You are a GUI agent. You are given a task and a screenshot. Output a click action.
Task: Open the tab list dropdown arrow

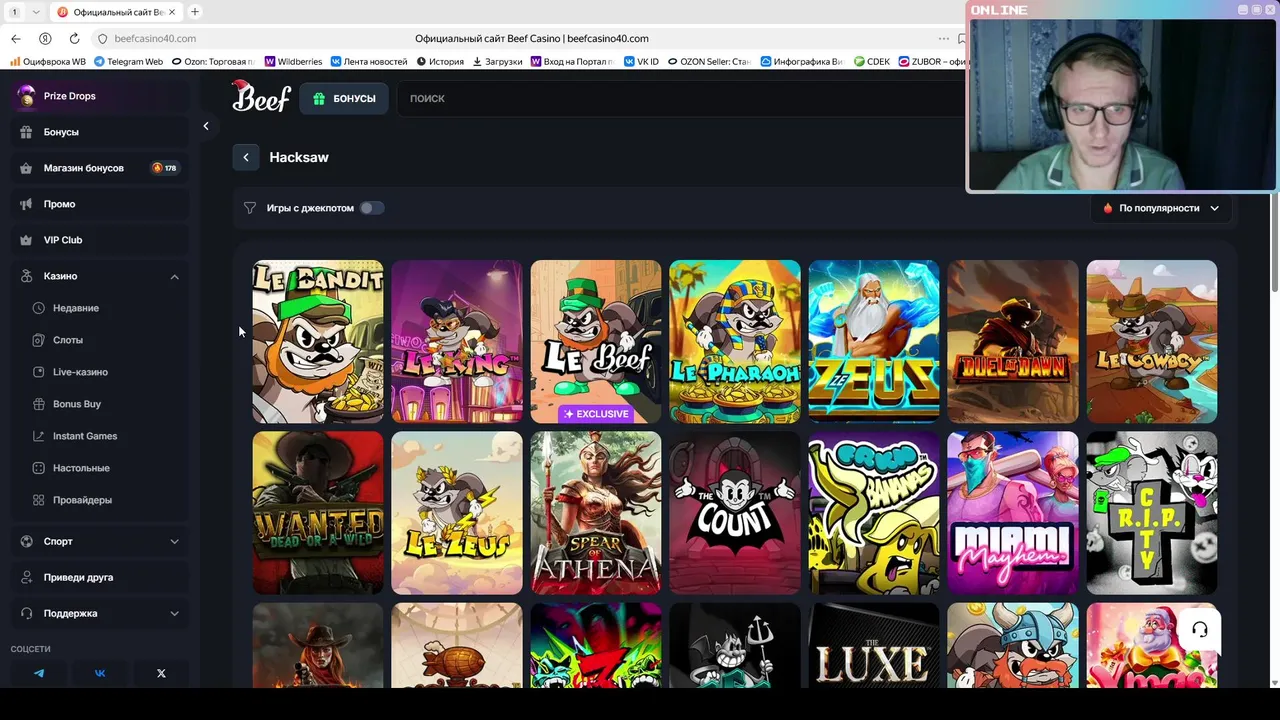(36, 12)
